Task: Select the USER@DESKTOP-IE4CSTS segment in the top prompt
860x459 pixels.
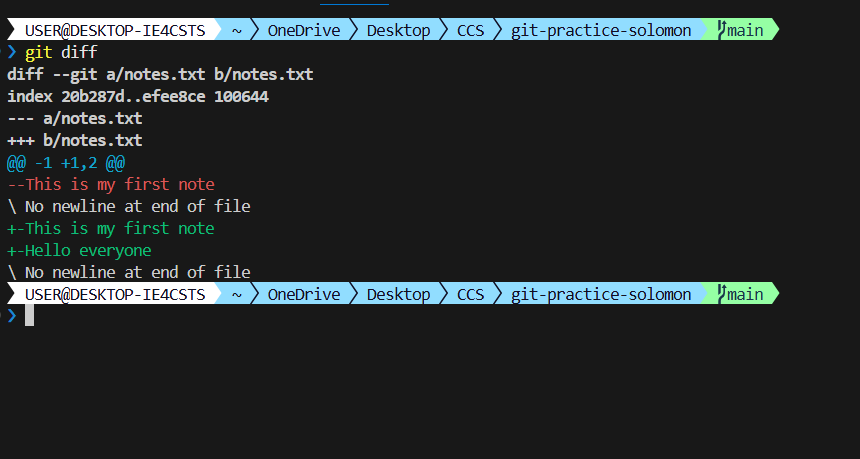Action: pos(115,30)
